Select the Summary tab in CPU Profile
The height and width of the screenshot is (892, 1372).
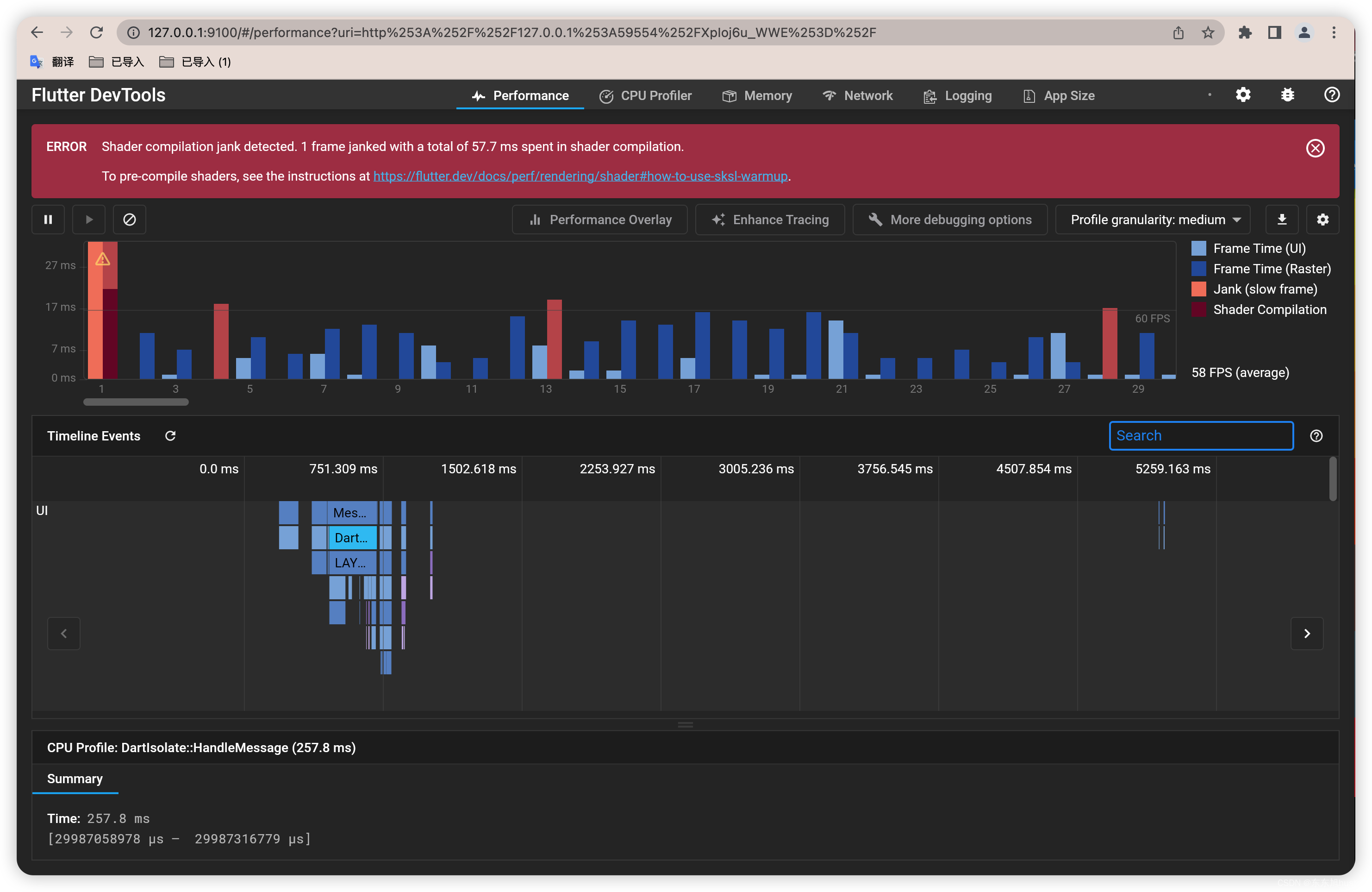[x=75, y=779]
